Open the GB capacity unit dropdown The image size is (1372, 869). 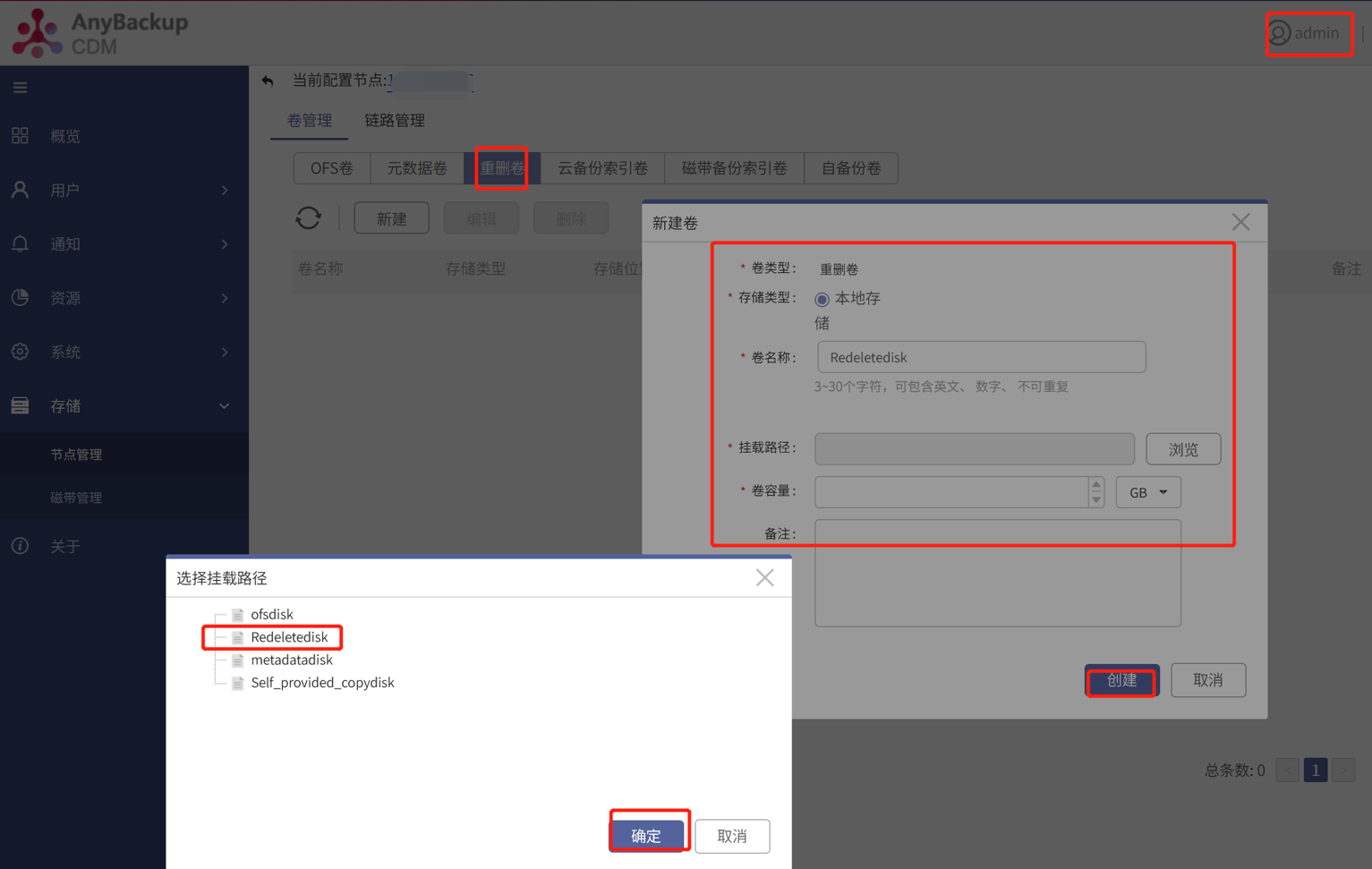tap(1147, 491)
